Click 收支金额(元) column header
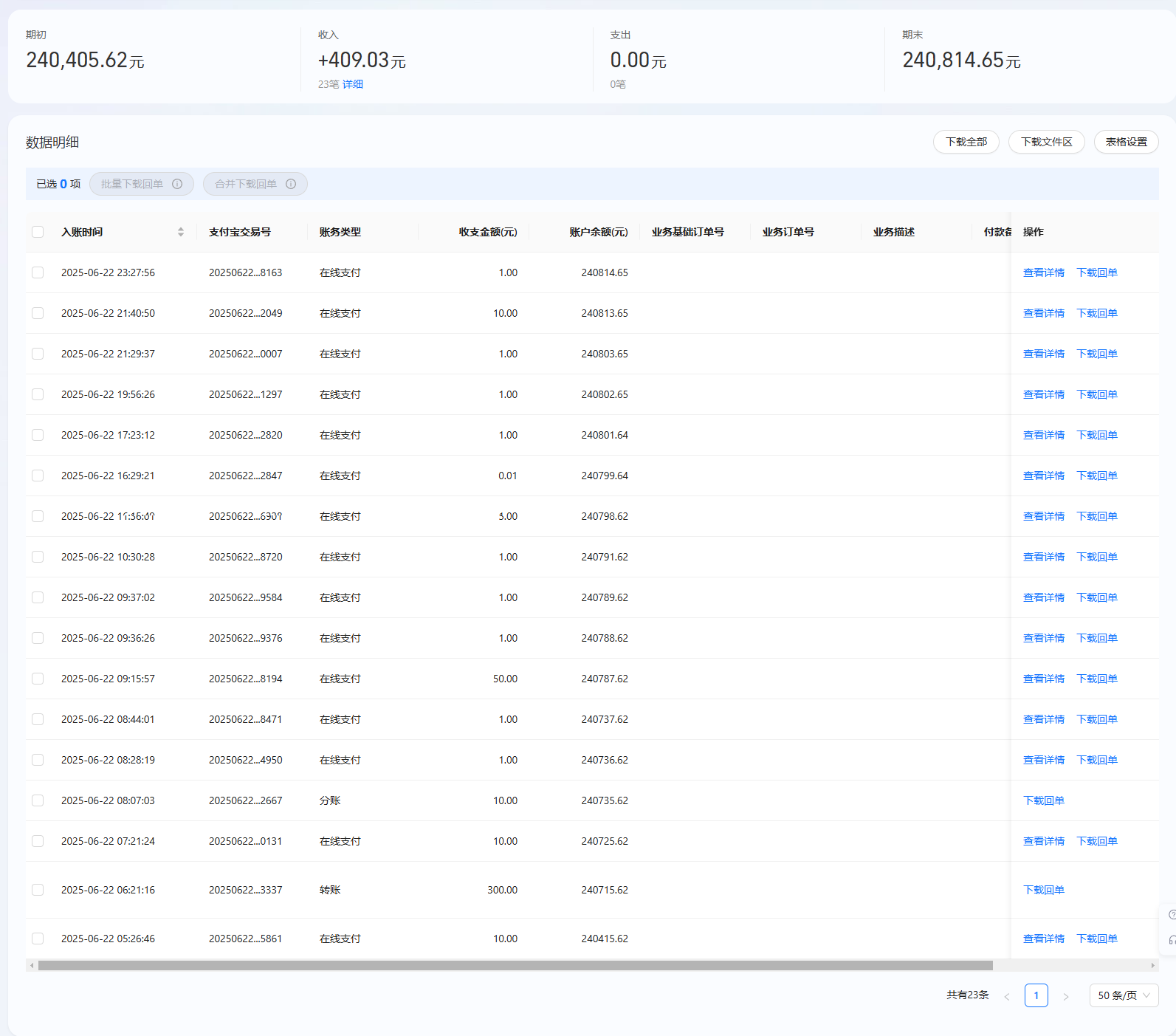The height and width of the screenshot is (1036, 1176). coord(488,232)
